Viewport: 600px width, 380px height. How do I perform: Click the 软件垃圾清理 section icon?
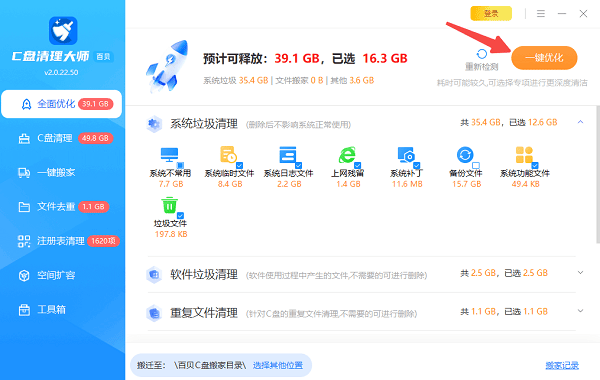[154, 274]
